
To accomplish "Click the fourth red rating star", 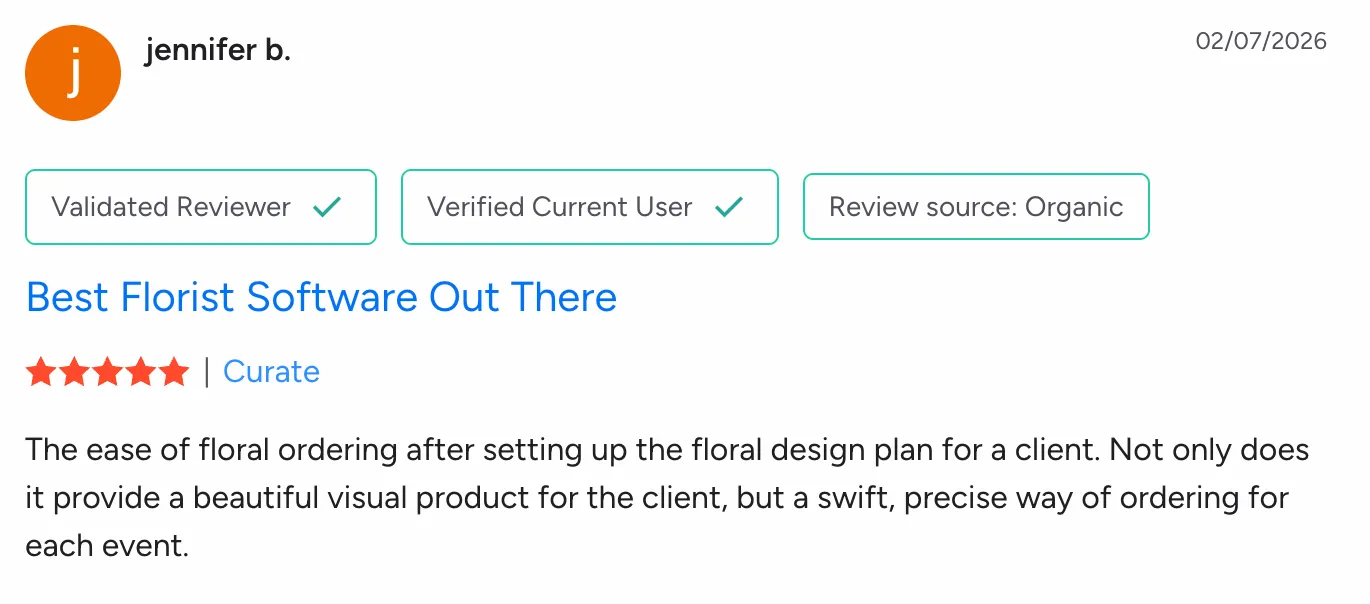I will (x=140, y=371).
